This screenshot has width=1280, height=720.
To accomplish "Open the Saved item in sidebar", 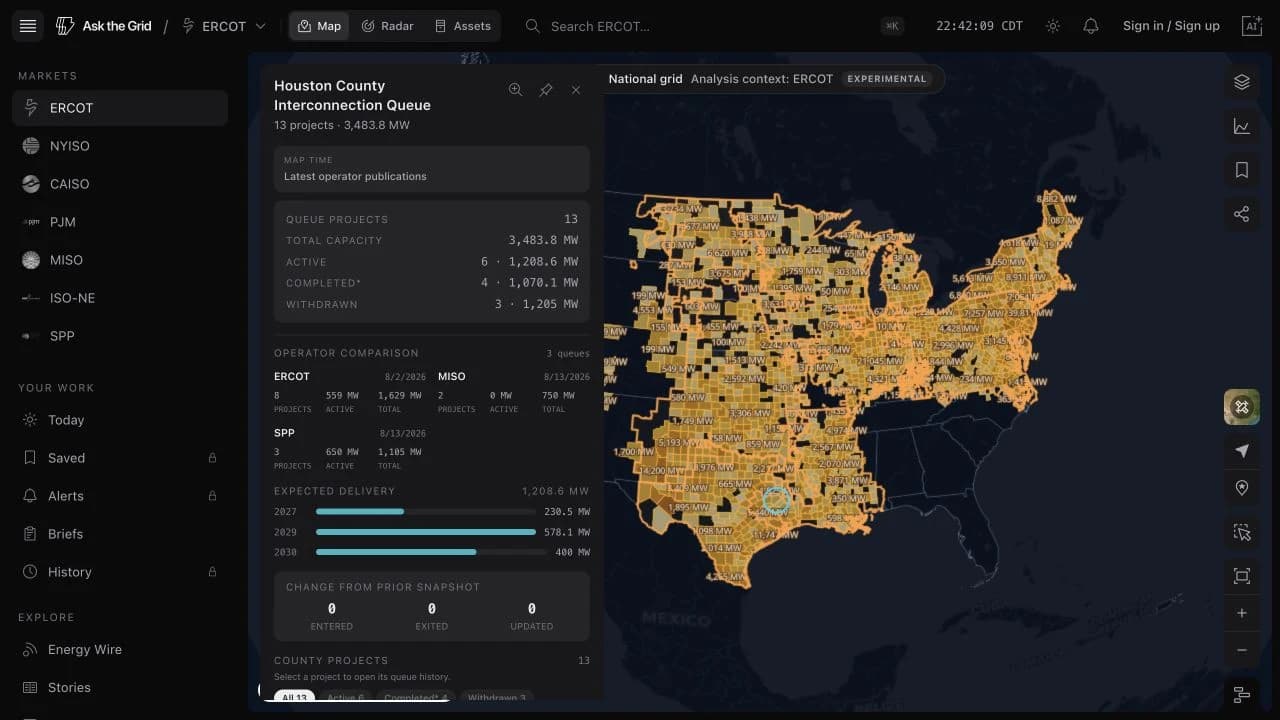I will (120, 458).
